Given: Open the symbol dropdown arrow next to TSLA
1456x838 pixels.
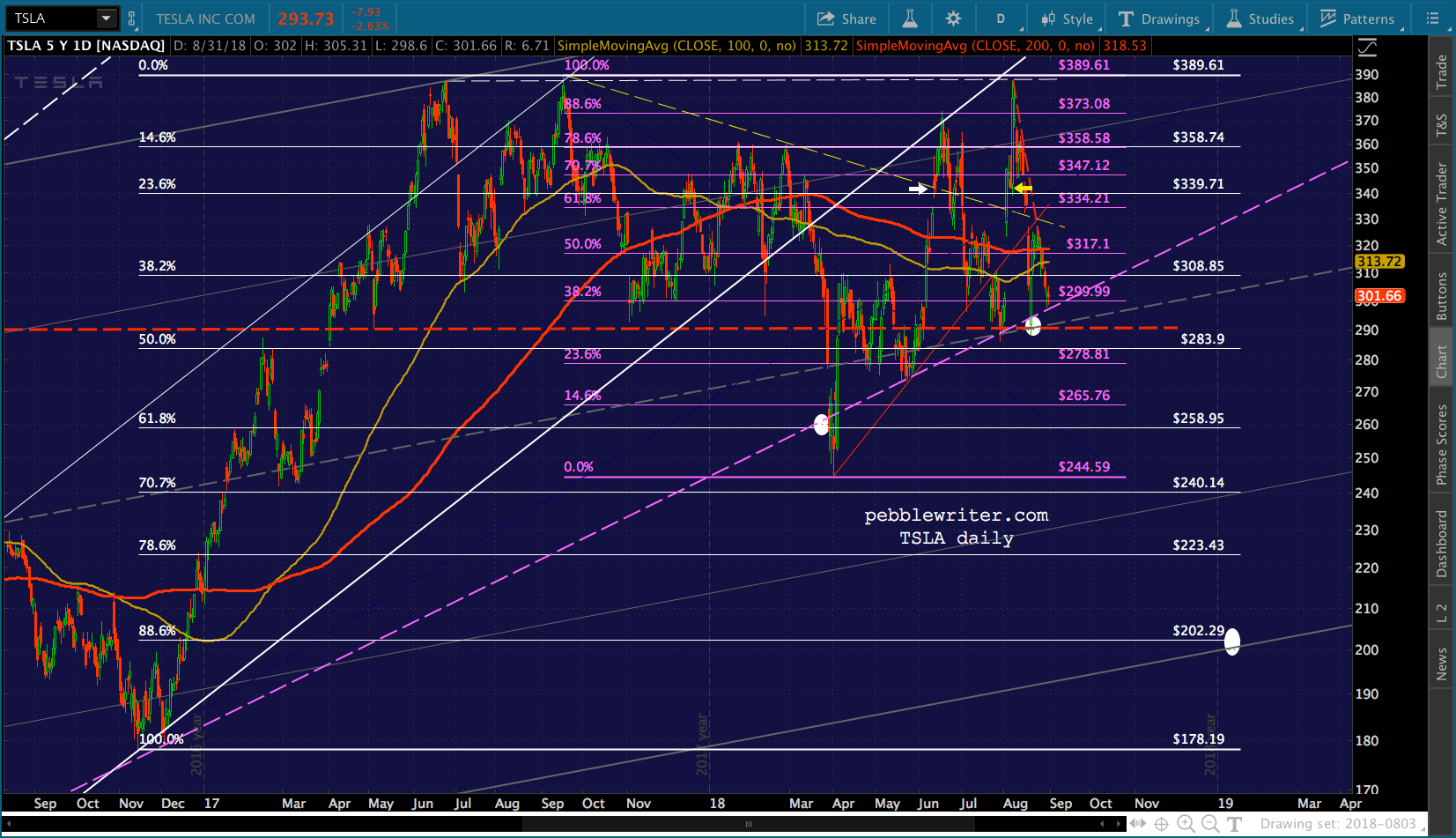Looking at the screenshot, I should pyautogui.click(x=107, y=19).
